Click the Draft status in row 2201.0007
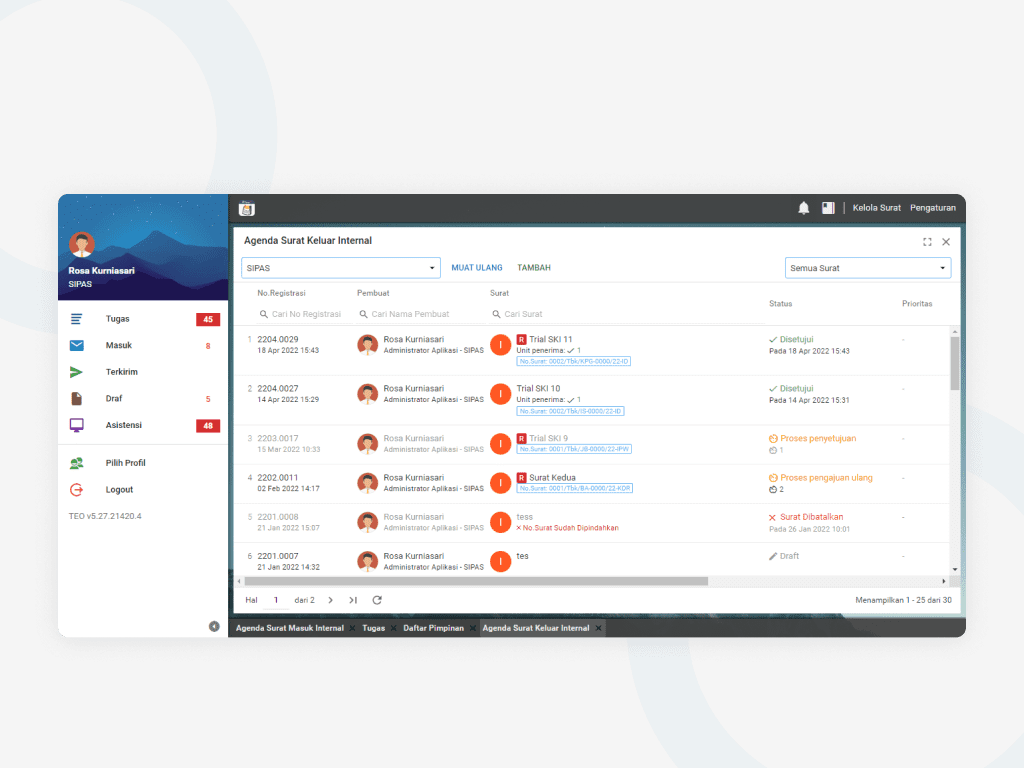This screenshot has height=768, width=1024. click(784, 556)
